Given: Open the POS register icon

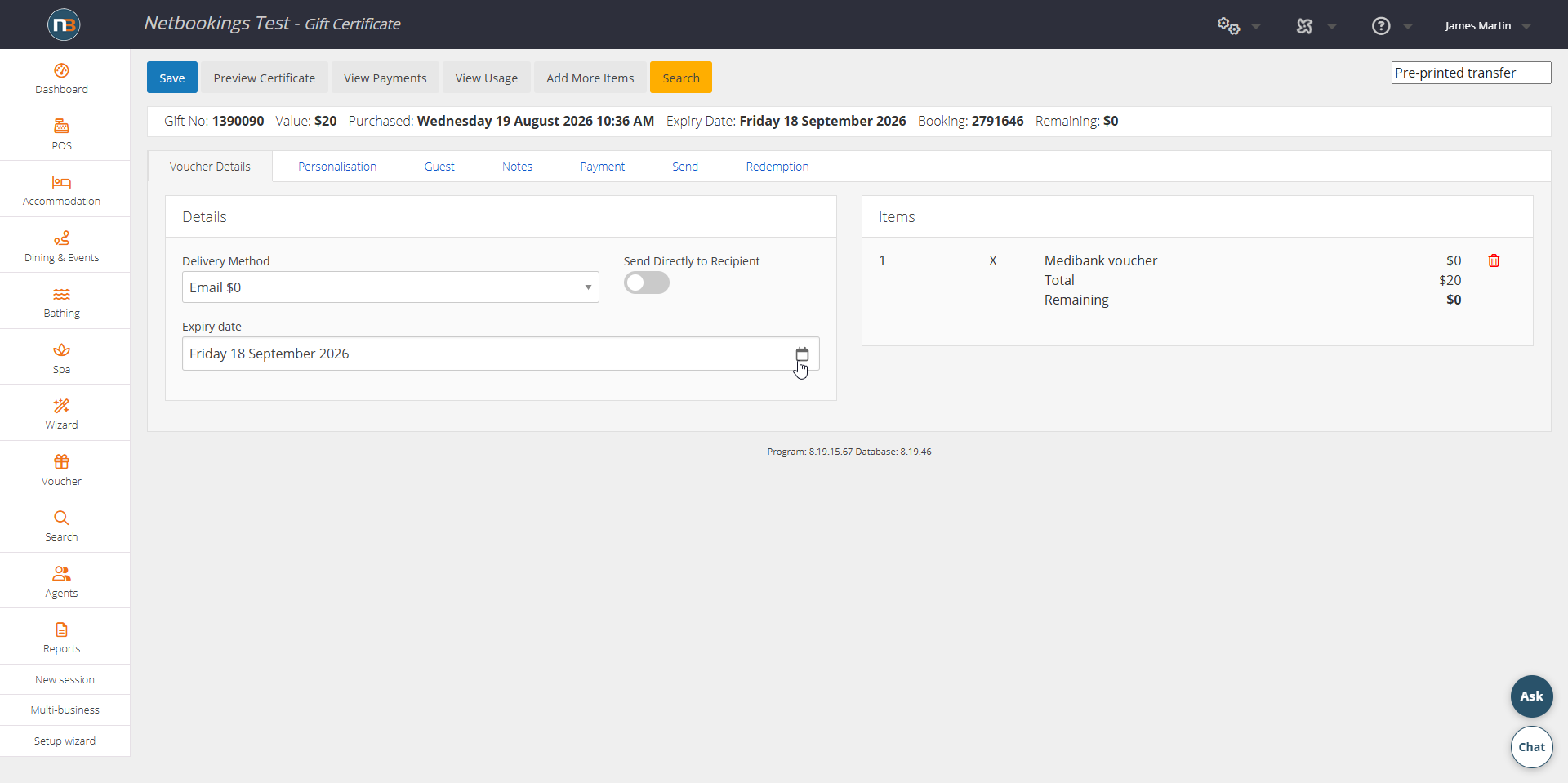Looking at the screenshot, I should point(61,126).
